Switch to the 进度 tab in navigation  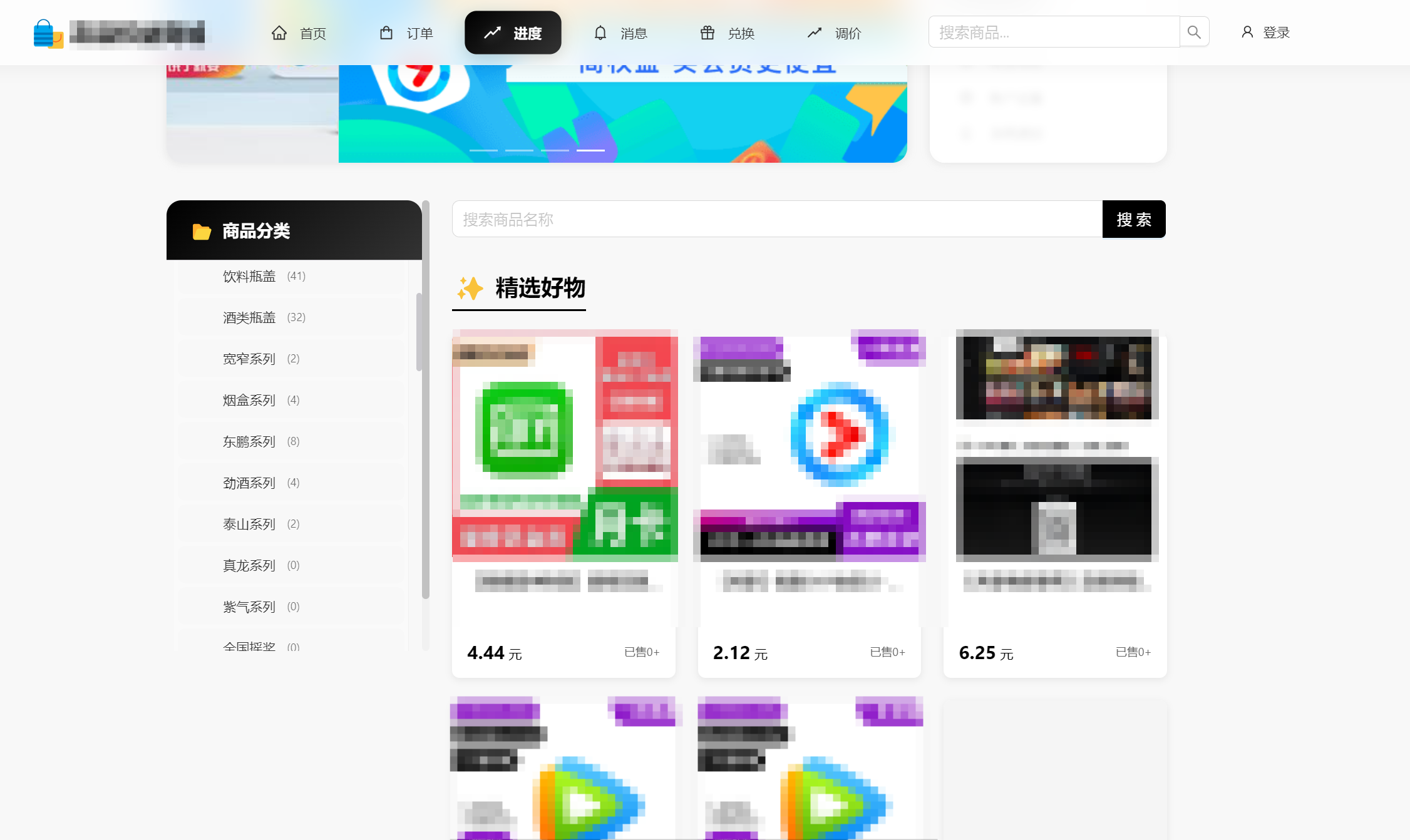point(513,33)
